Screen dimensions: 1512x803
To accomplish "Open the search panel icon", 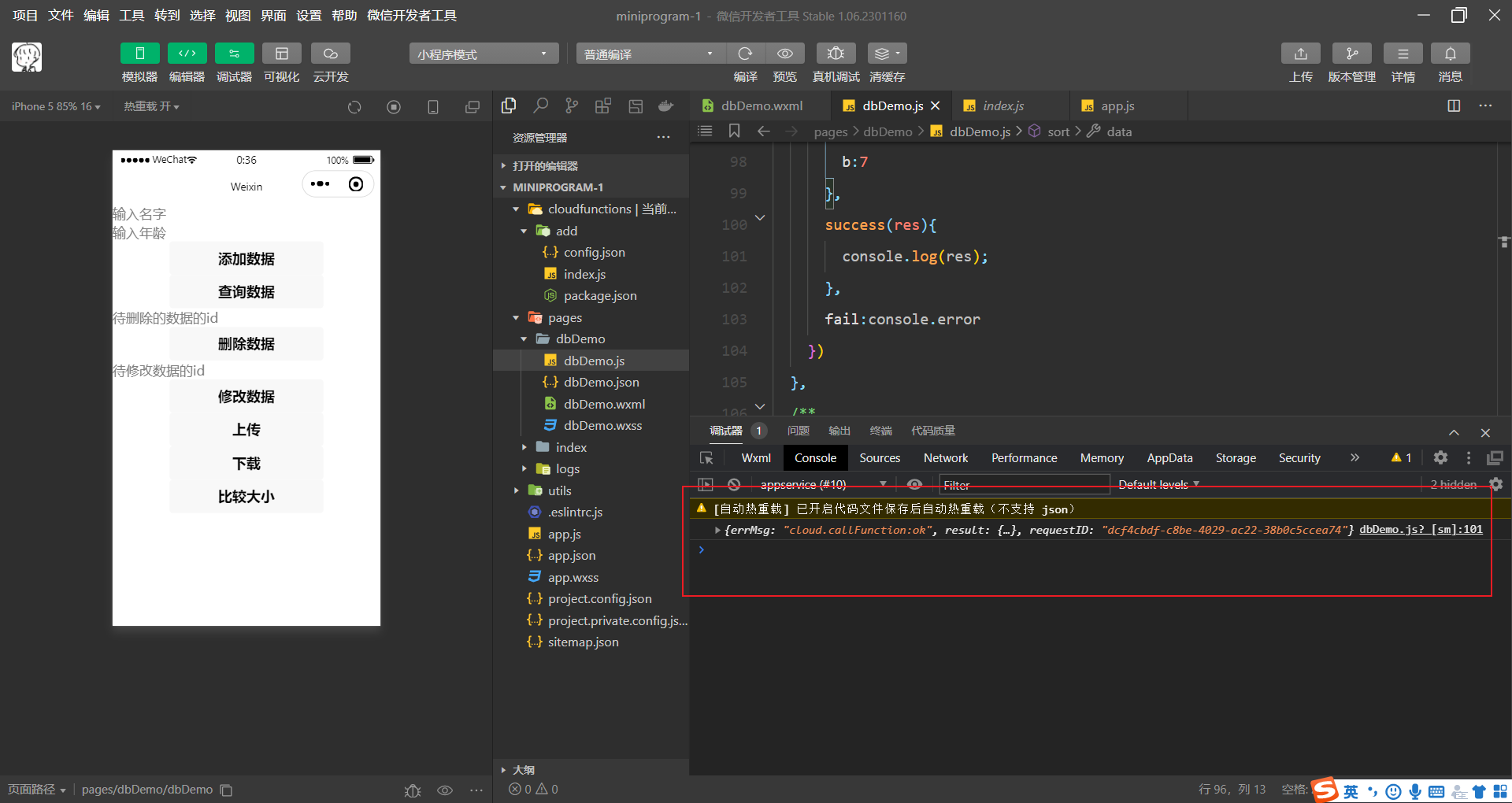I will pos(540,105).
